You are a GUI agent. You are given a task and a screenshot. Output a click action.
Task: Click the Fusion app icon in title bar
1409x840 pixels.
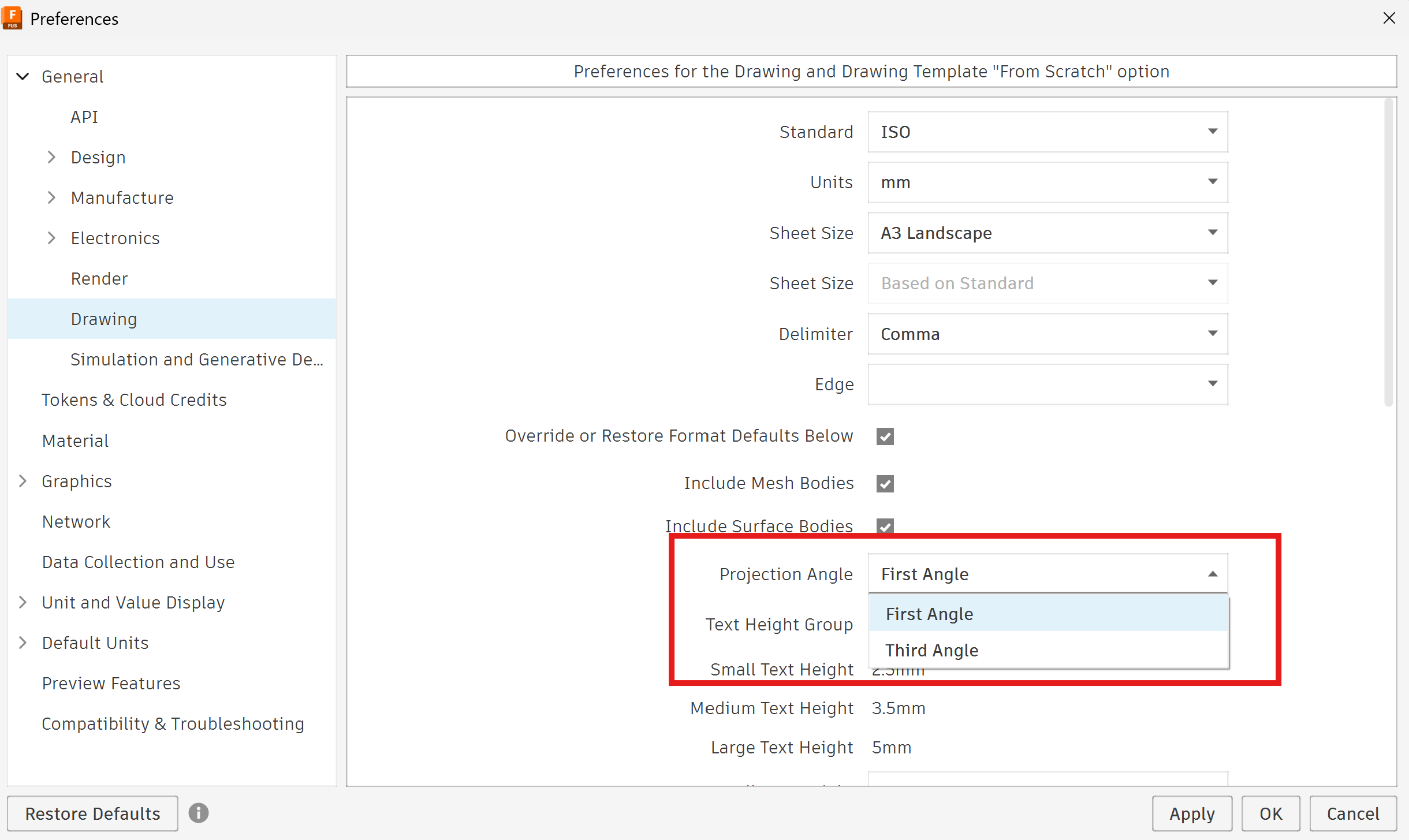(12, 18)
